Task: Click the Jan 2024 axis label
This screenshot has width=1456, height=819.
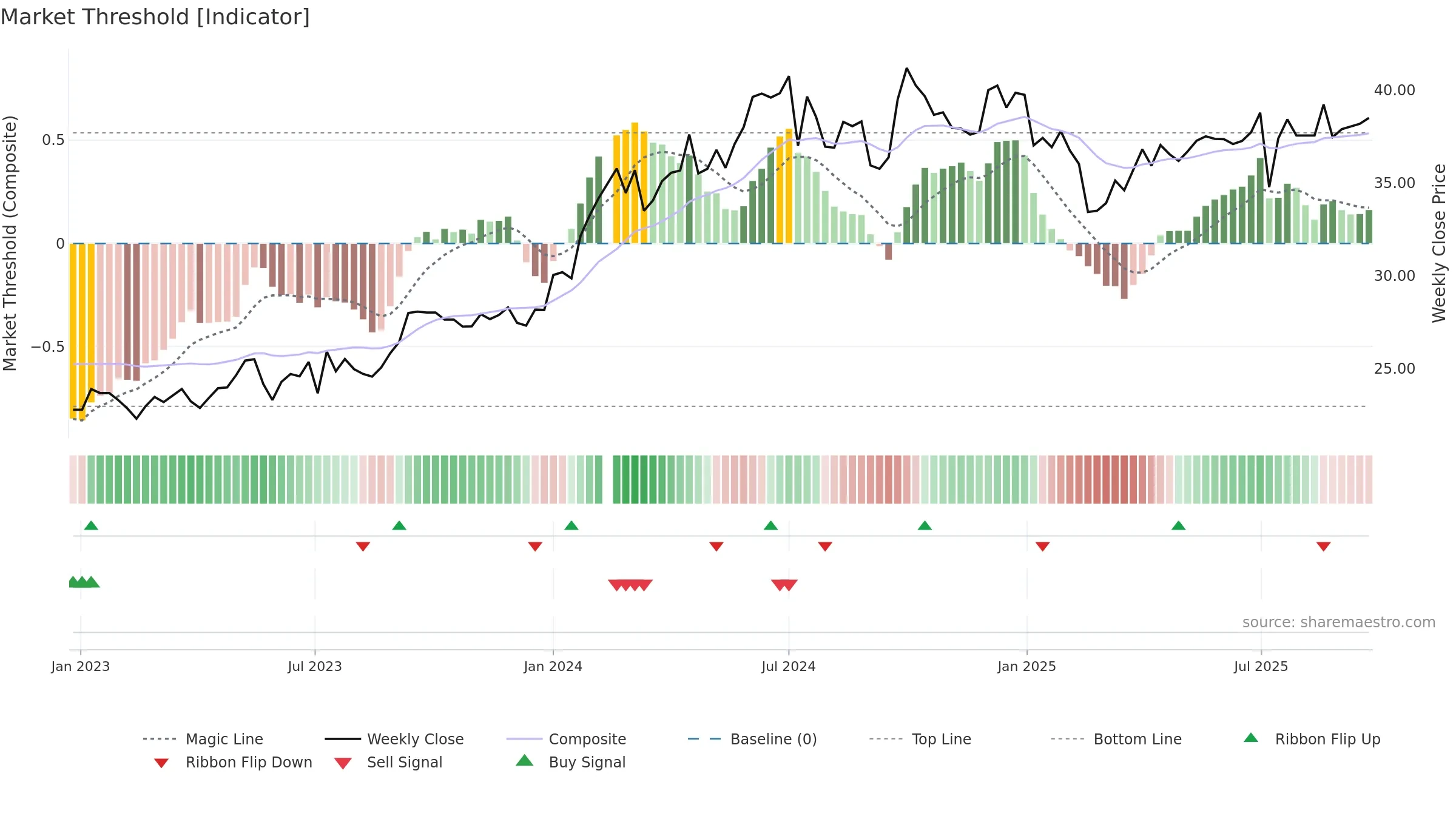Action: (553, 666)
